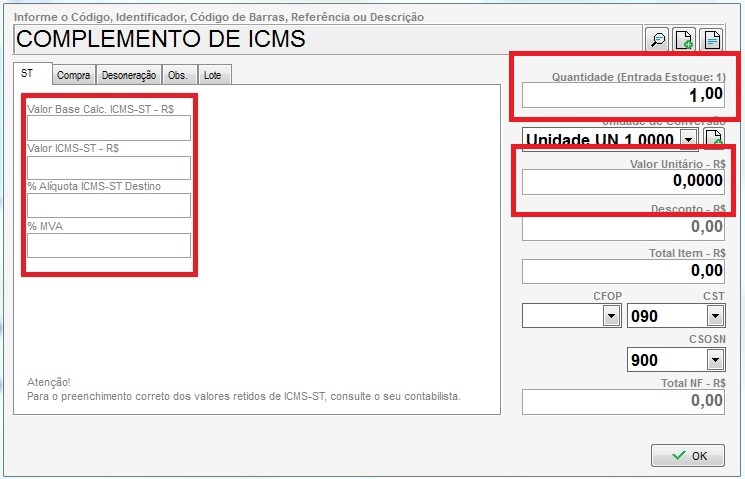
Task: Expand the CFOP dropdown list
Action: 610,316
